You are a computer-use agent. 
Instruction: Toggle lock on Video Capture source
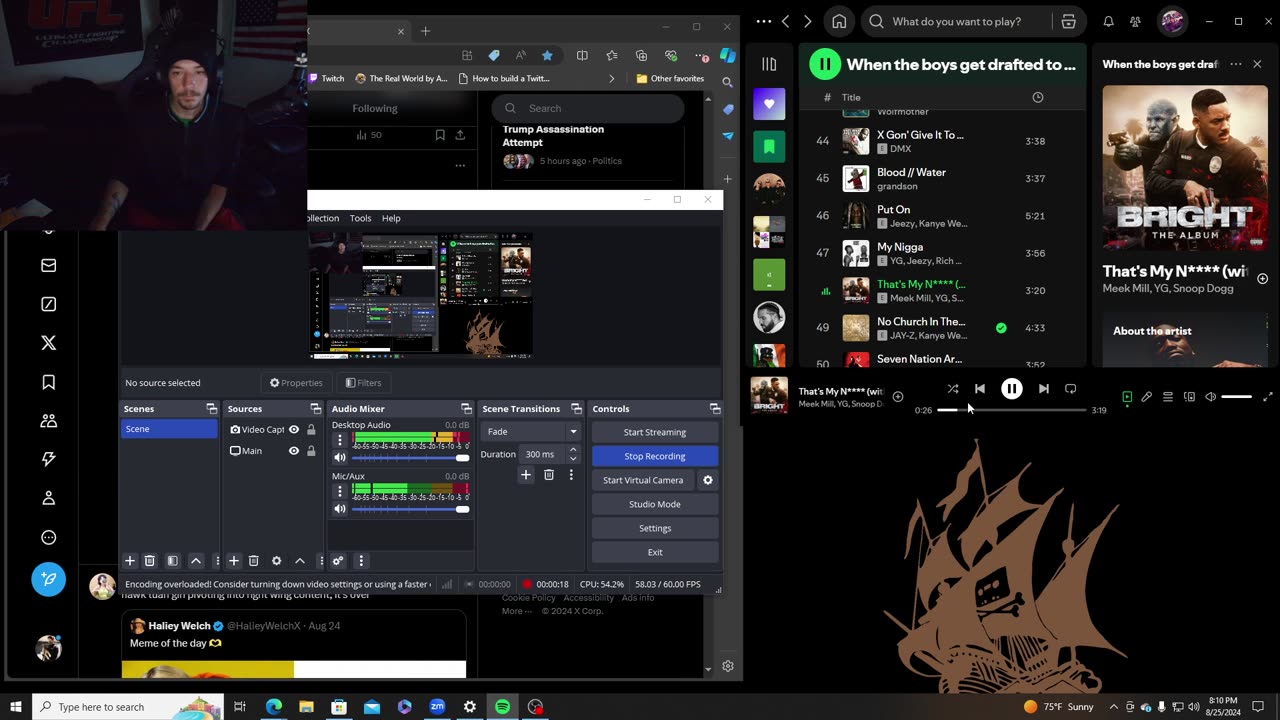311,430
